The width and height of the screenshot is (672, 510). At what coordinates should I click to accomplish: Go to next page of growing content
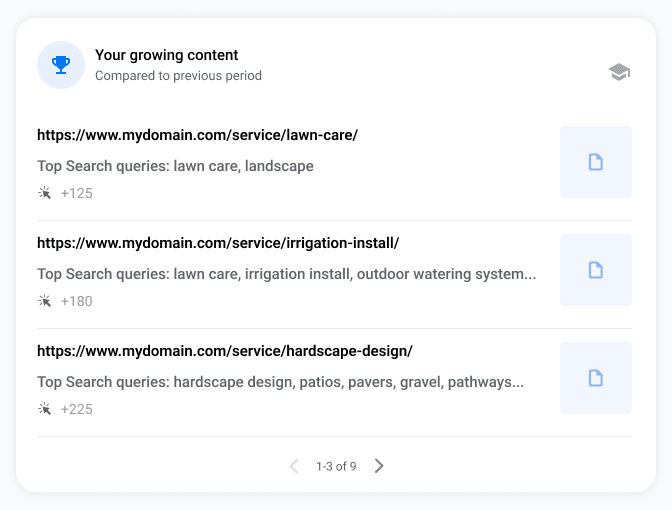378,466
